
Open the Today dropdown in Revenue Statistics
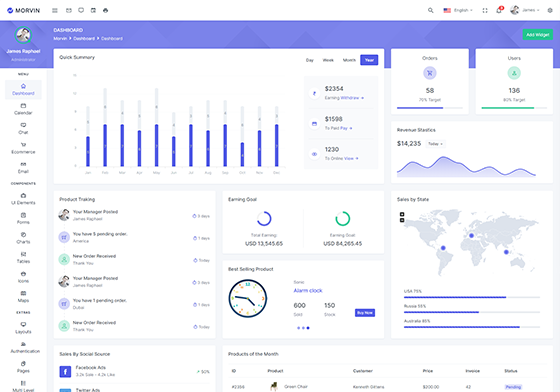435,144
